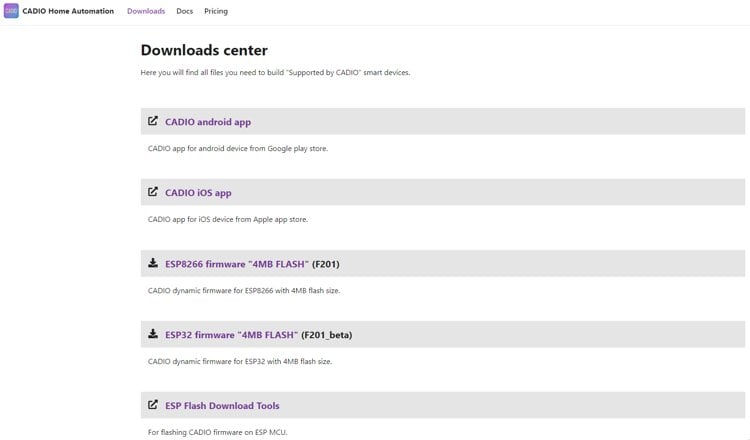Click the CADIO Home Automation brand name
Screen dimensions: 750x440
(68, 11)
